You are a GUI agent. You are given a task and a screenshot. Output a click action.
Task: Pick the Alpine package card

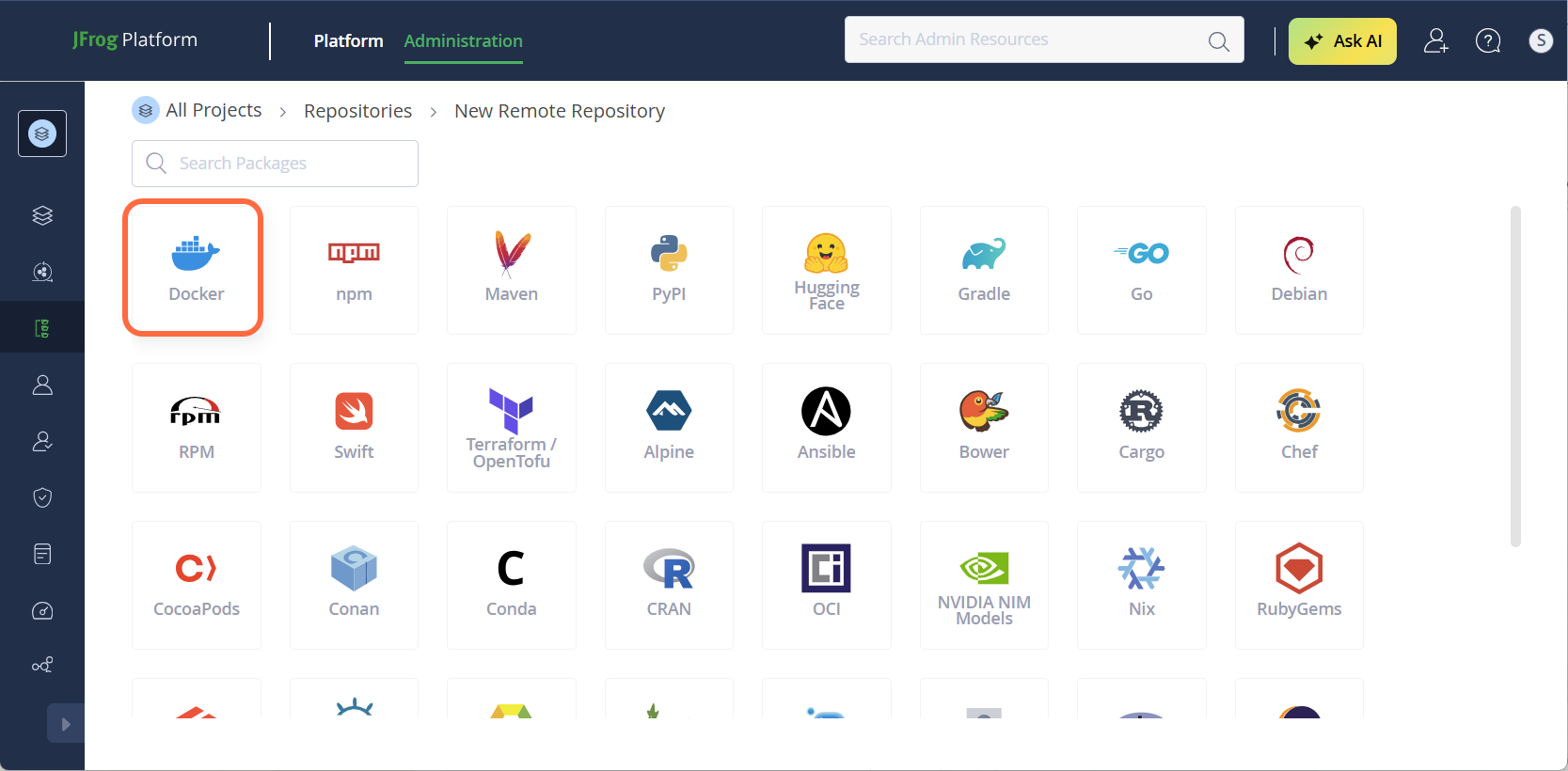point(669,428)
